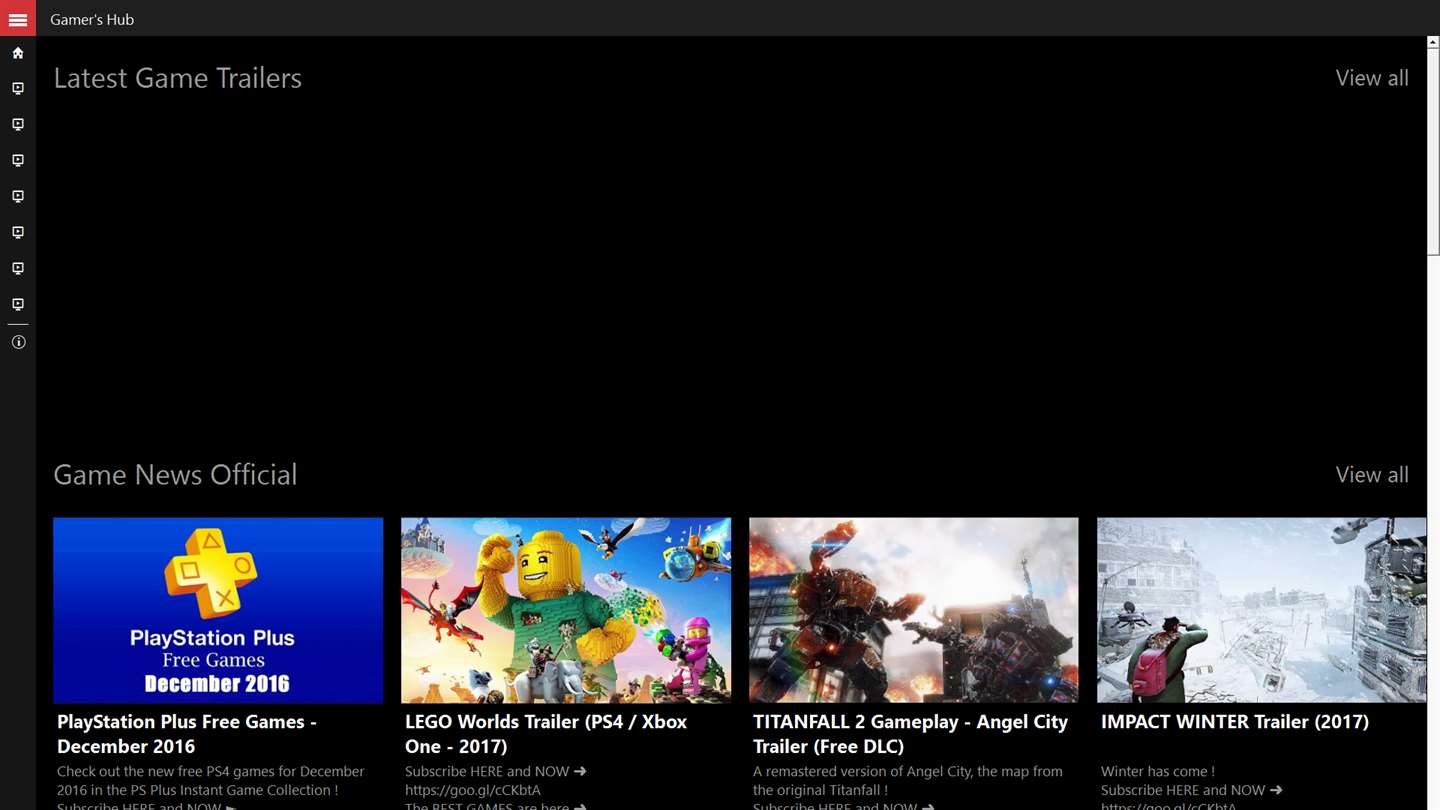Open the last video channel icon above the divider
1440x810 pixels.
(x=18, y=305)
